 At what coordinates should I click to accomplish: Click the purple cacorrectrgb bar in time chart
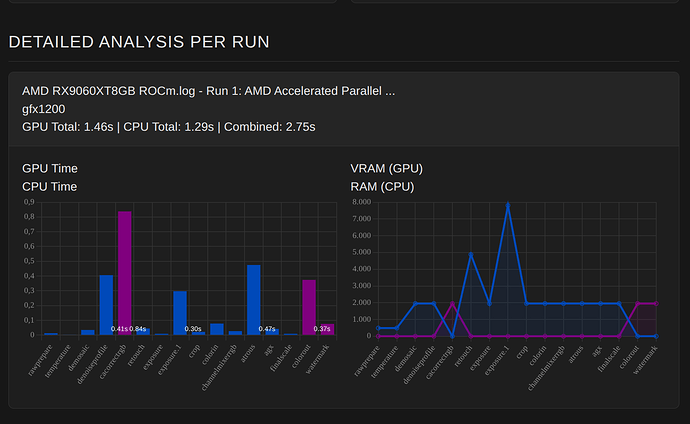coord(124,270)
